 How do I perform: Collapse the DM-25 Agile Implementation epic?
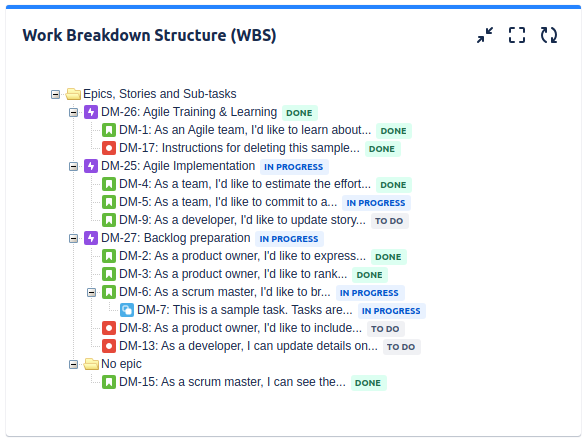coord(73,166)
